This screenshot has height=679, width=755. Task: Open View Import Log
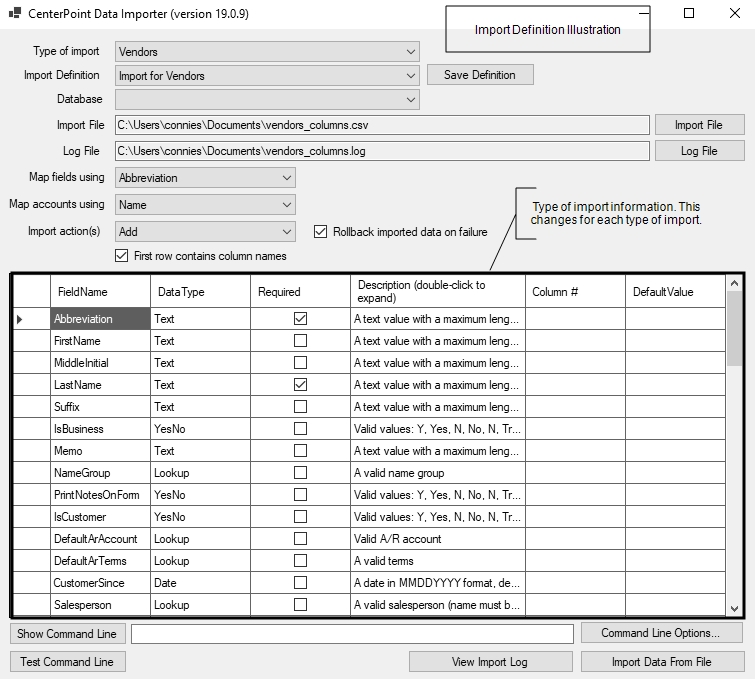490,662
